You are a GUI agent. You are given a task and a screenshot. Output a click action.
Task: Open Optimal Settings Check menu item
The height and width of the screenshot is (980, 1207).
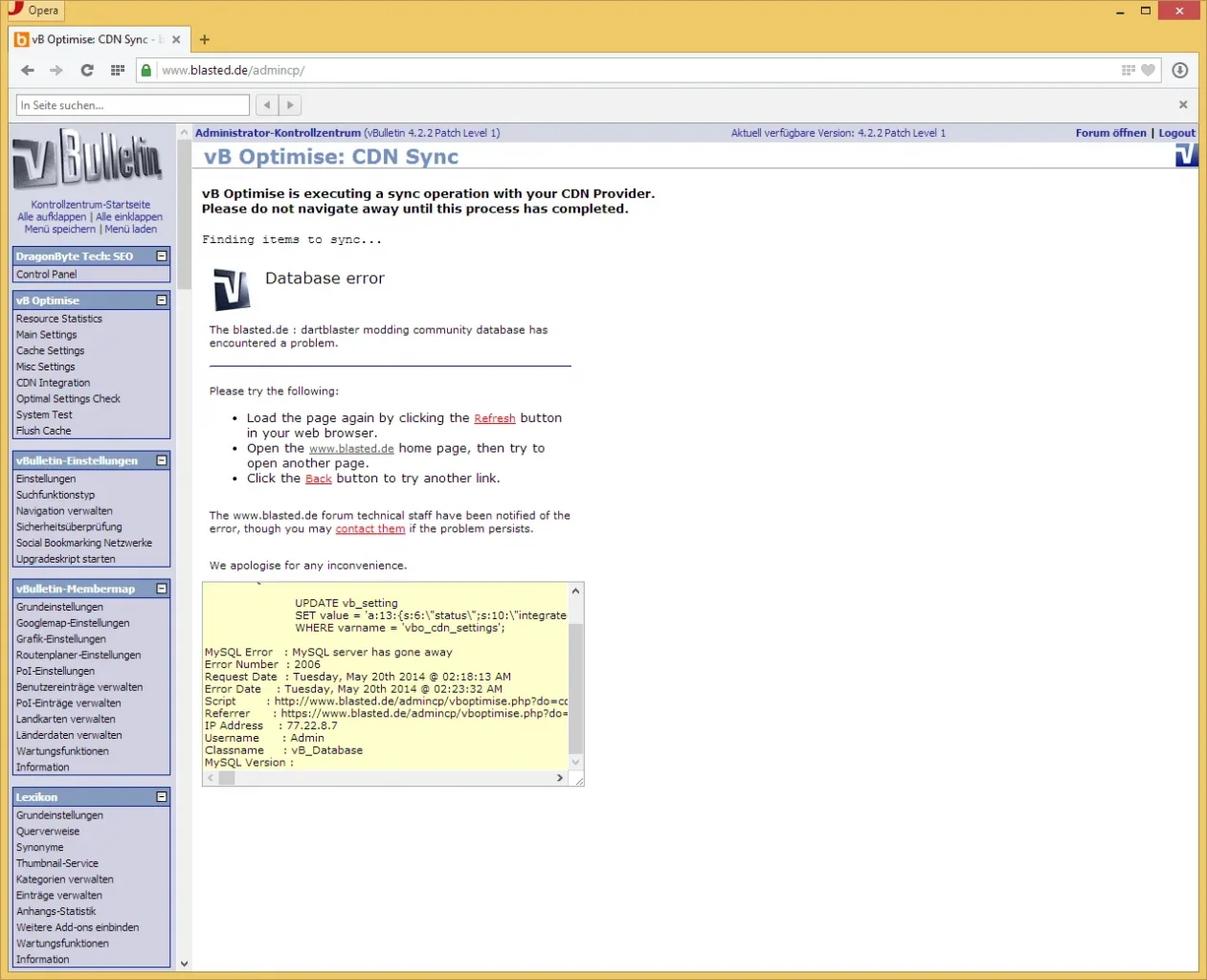pos(69,399)
